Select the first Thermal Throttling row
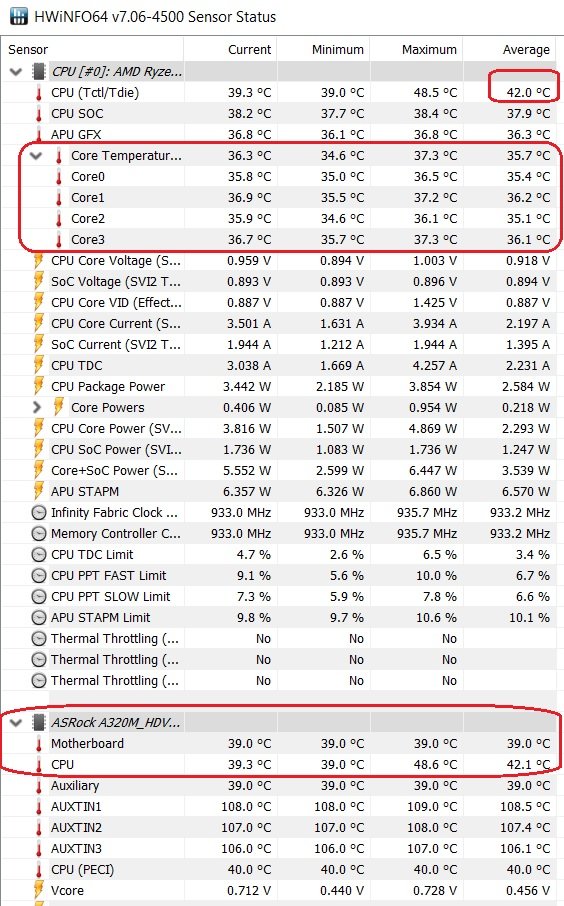The width and height of the screenshot is (564, 906). pos(280,638)
